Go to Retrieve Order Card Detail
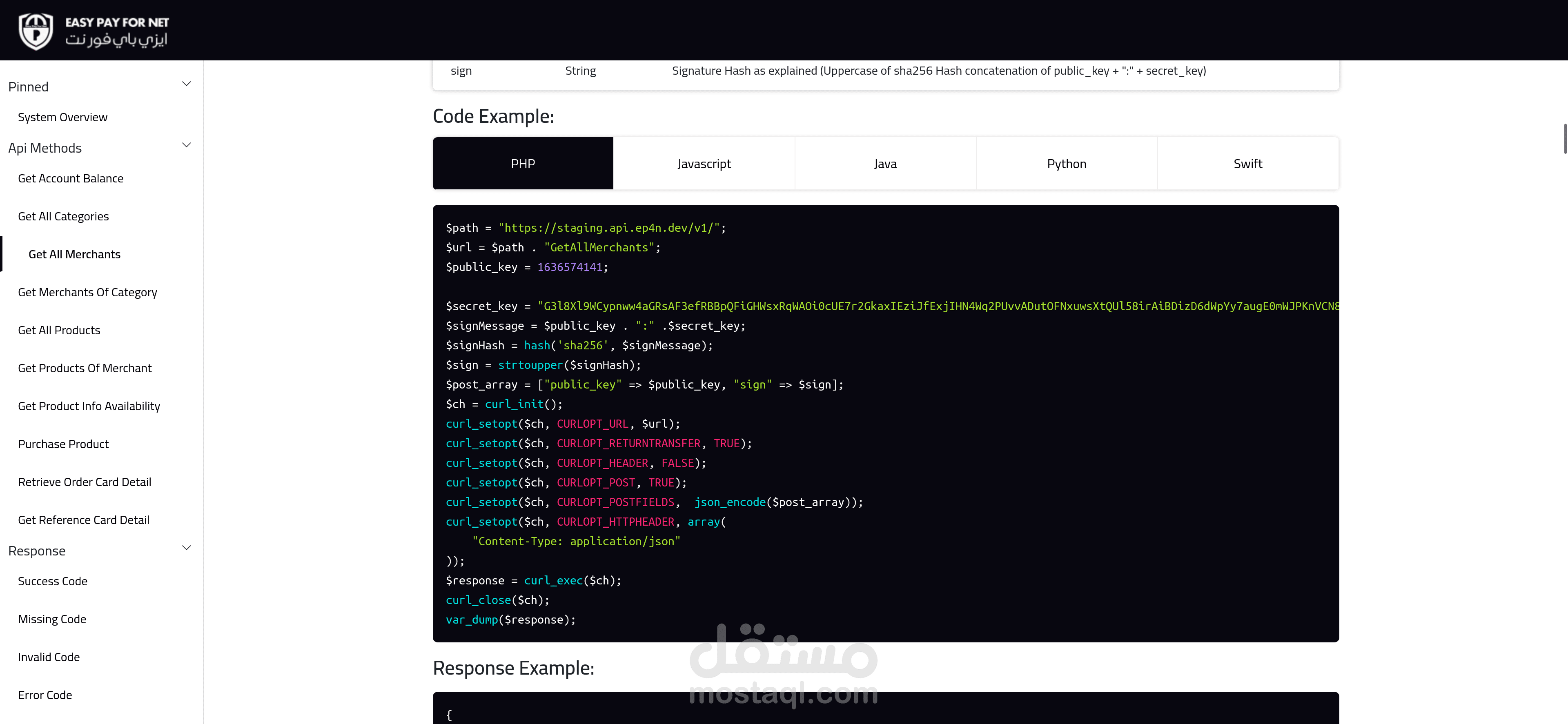Image resolution: width=1568 pixels, height=724 pixels. [x=85, y=482]
